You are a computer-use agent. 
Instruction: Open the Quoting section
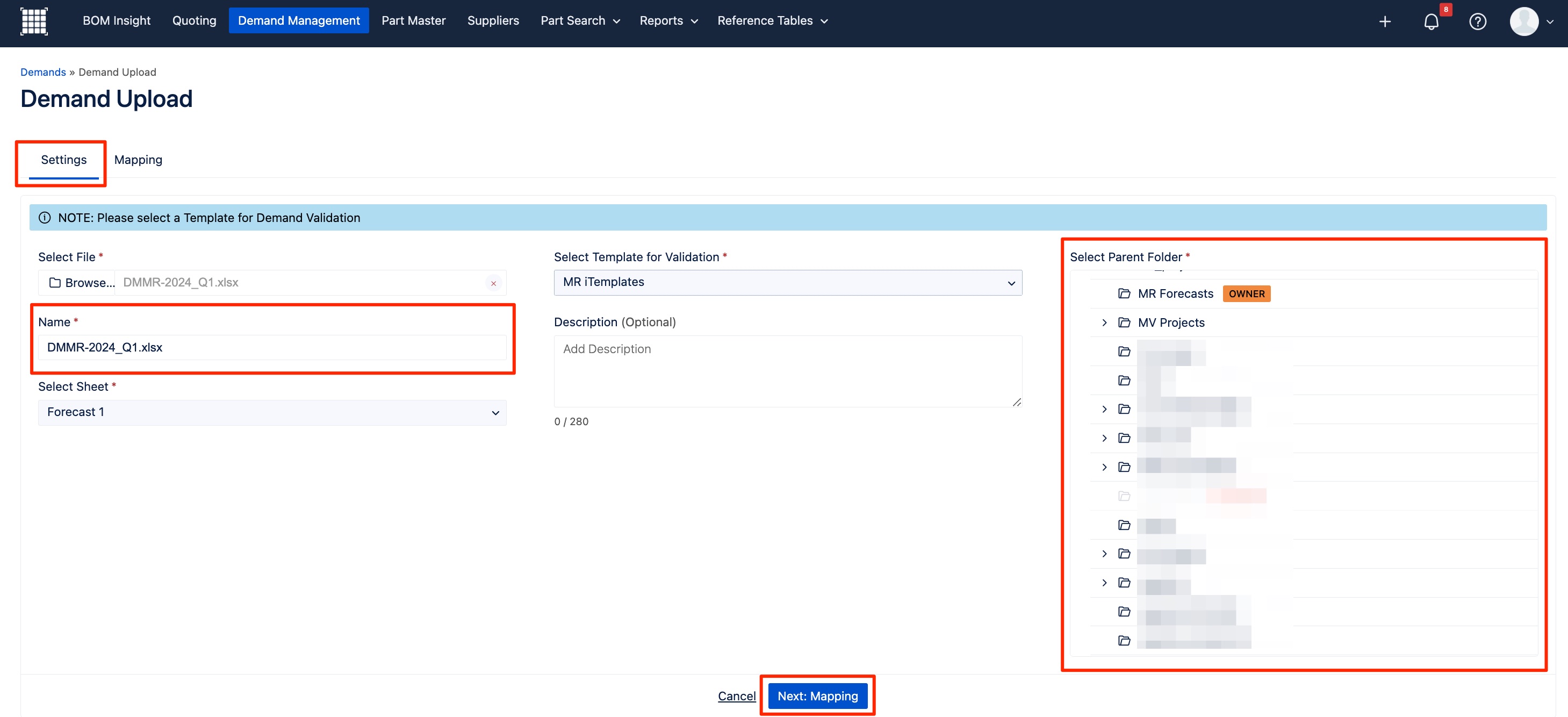[x=194, y=21]
